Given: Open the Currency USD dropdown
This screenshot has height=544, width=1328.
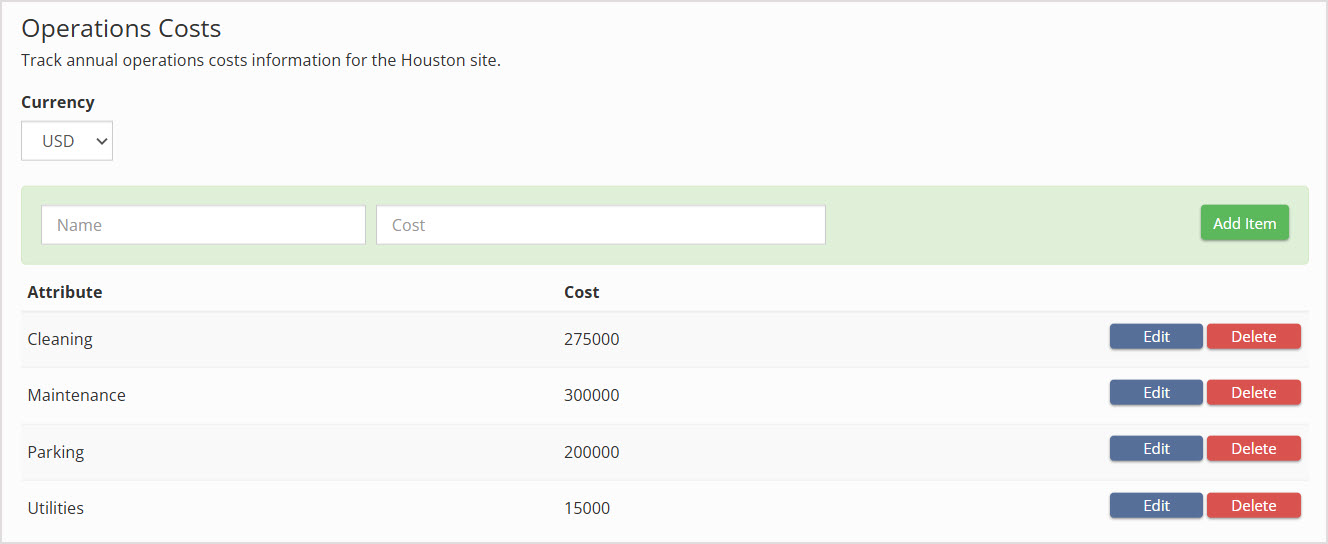Looking at the screenshot, I should click(67, 141).
